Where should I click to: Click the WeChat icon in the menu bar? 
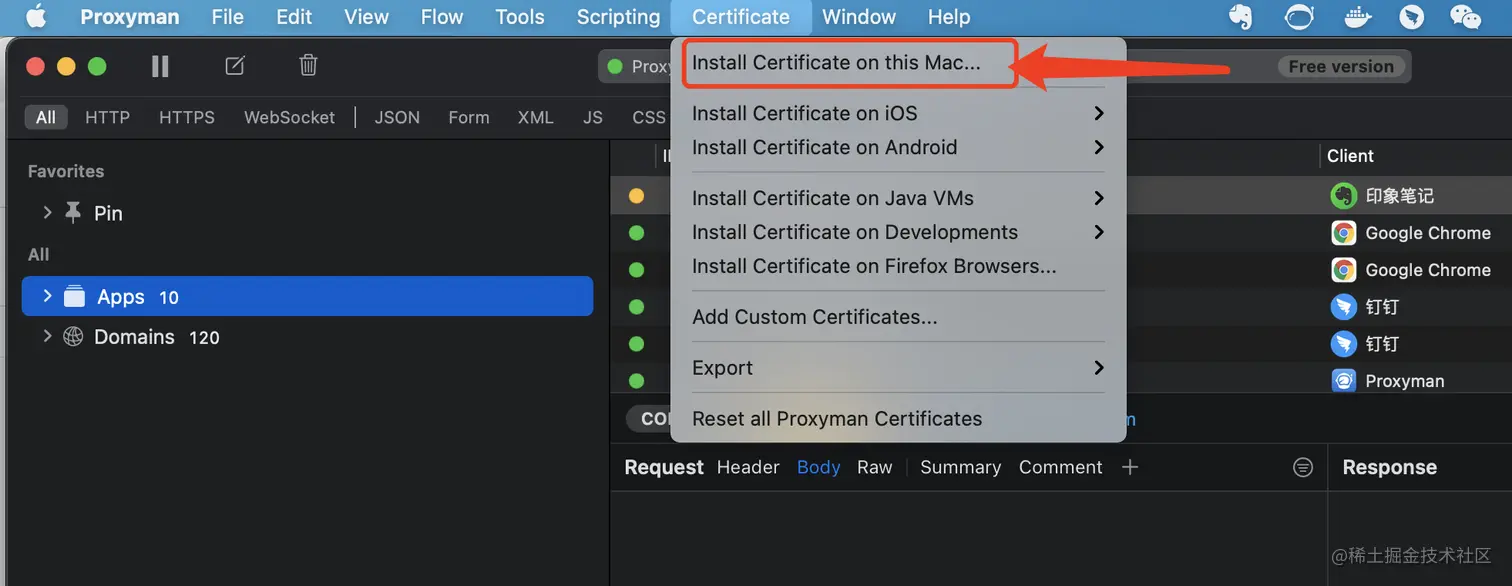[x=1465, y=17]
